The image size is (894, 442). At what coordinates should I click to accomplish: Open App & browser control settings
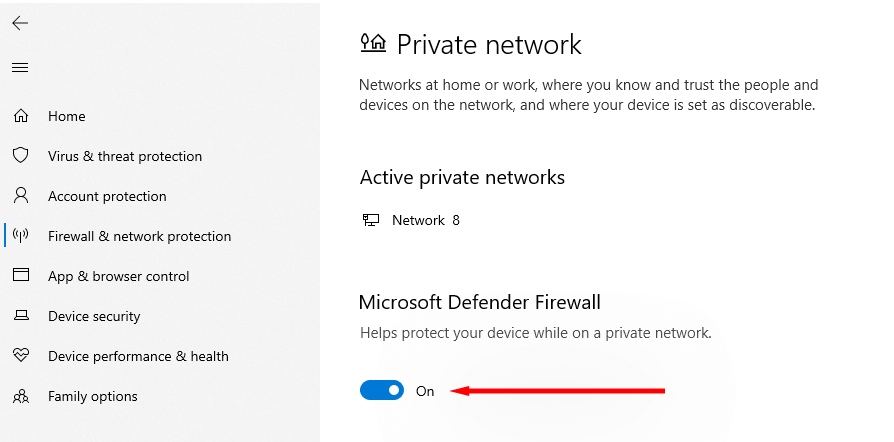pyautogui.click(x=118, y=276)
